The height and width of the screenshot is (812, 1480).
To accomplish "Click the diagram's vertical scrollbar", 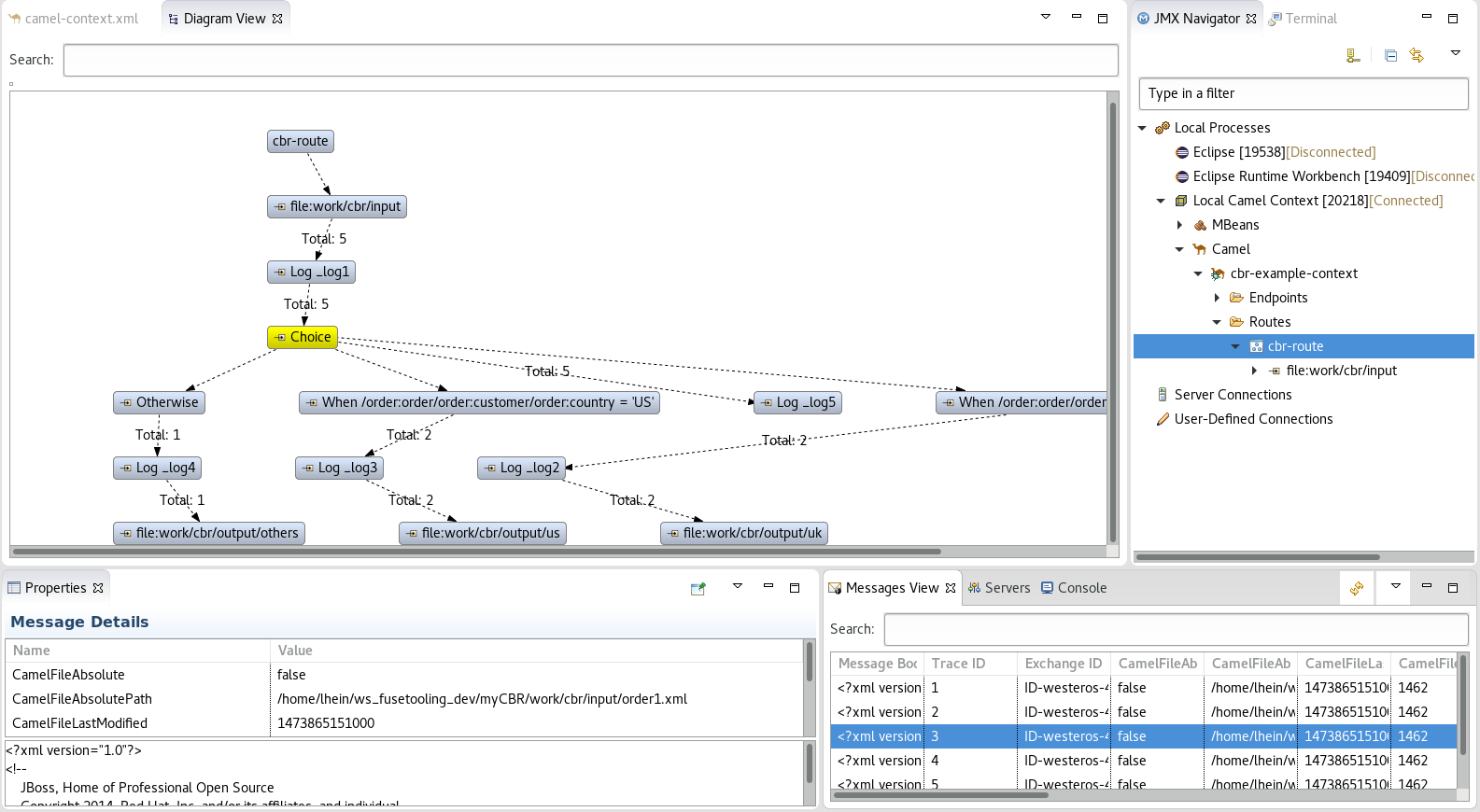I will click(x=1112, y=317).
